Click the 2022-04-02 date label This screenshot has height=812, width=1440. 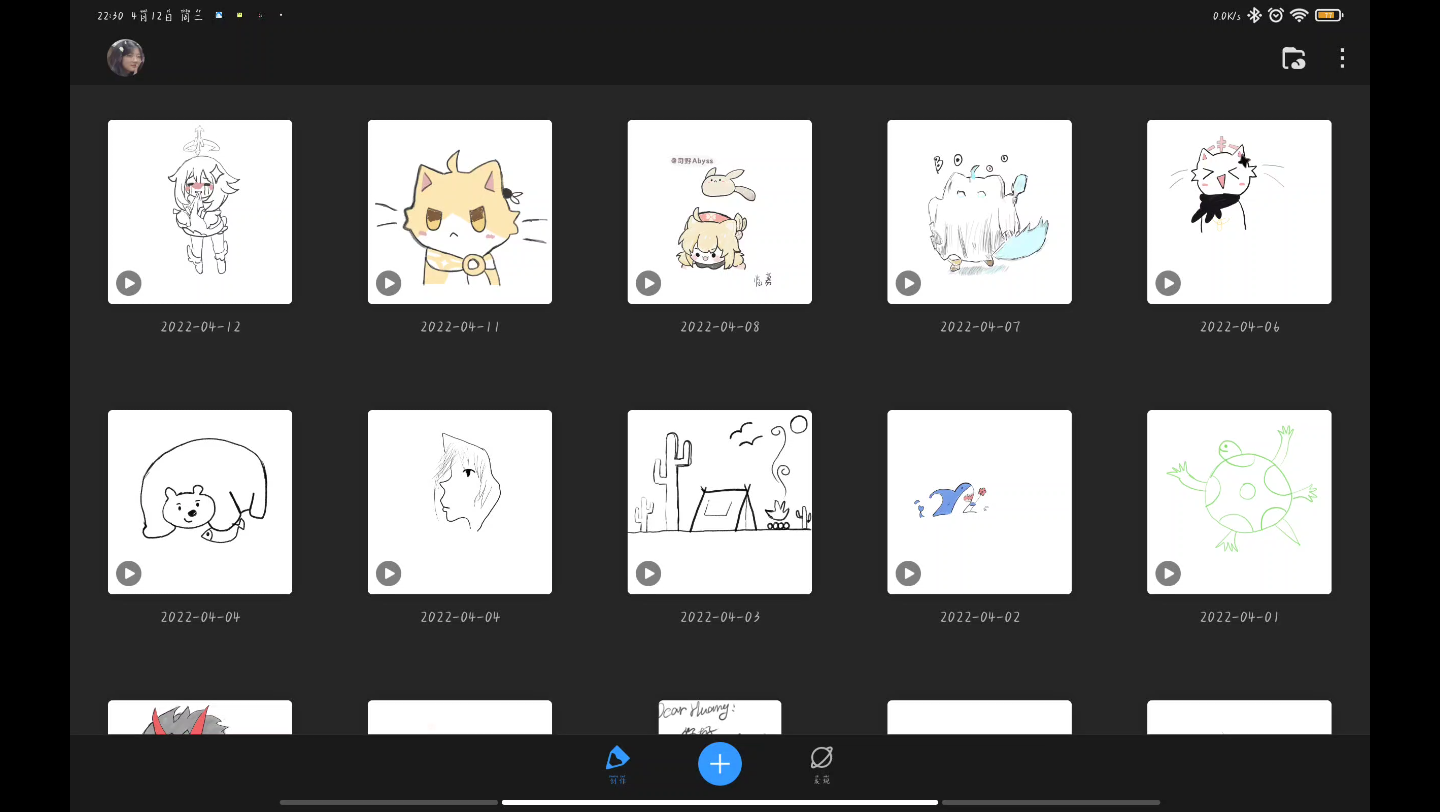[x=980, y=617]
